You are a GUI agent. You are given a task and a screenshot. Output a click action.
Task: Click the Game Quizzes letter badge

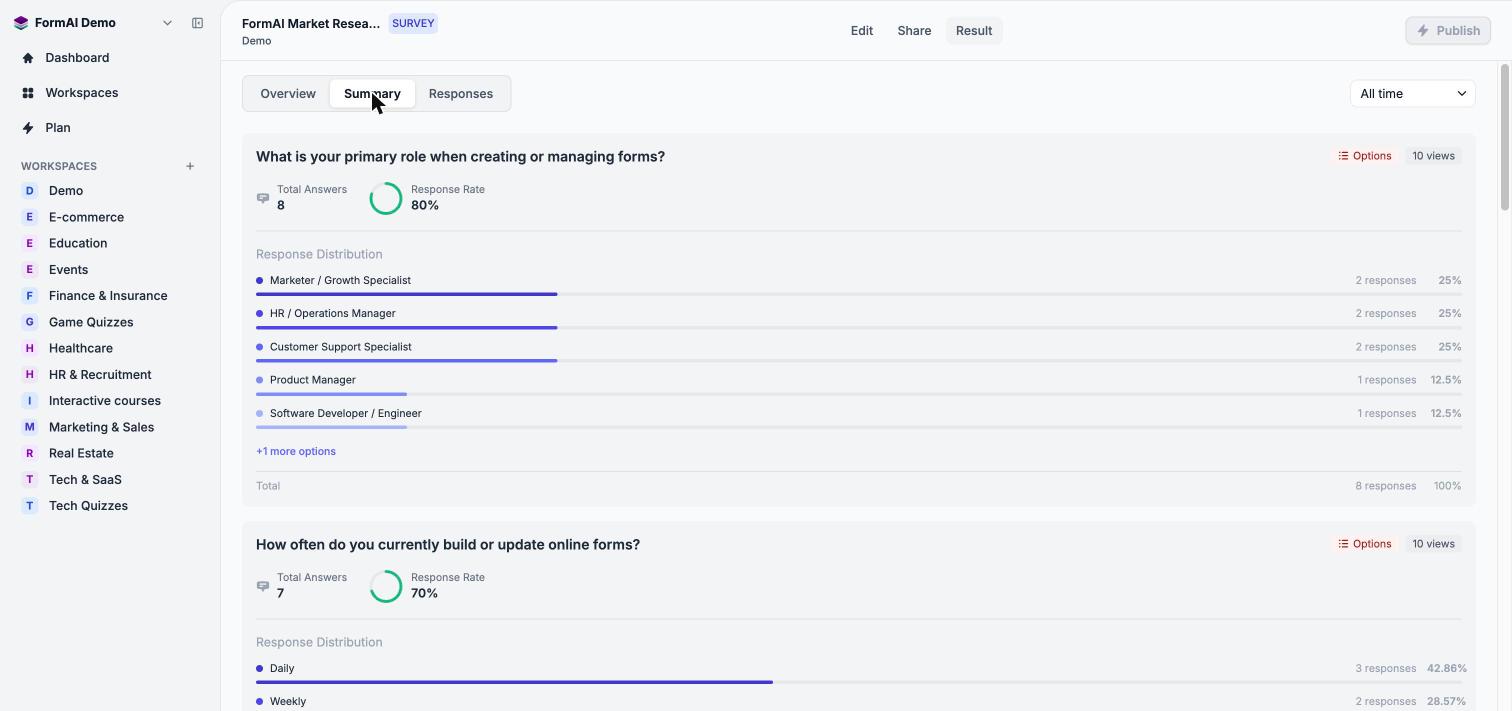click(x=29, y=322)
